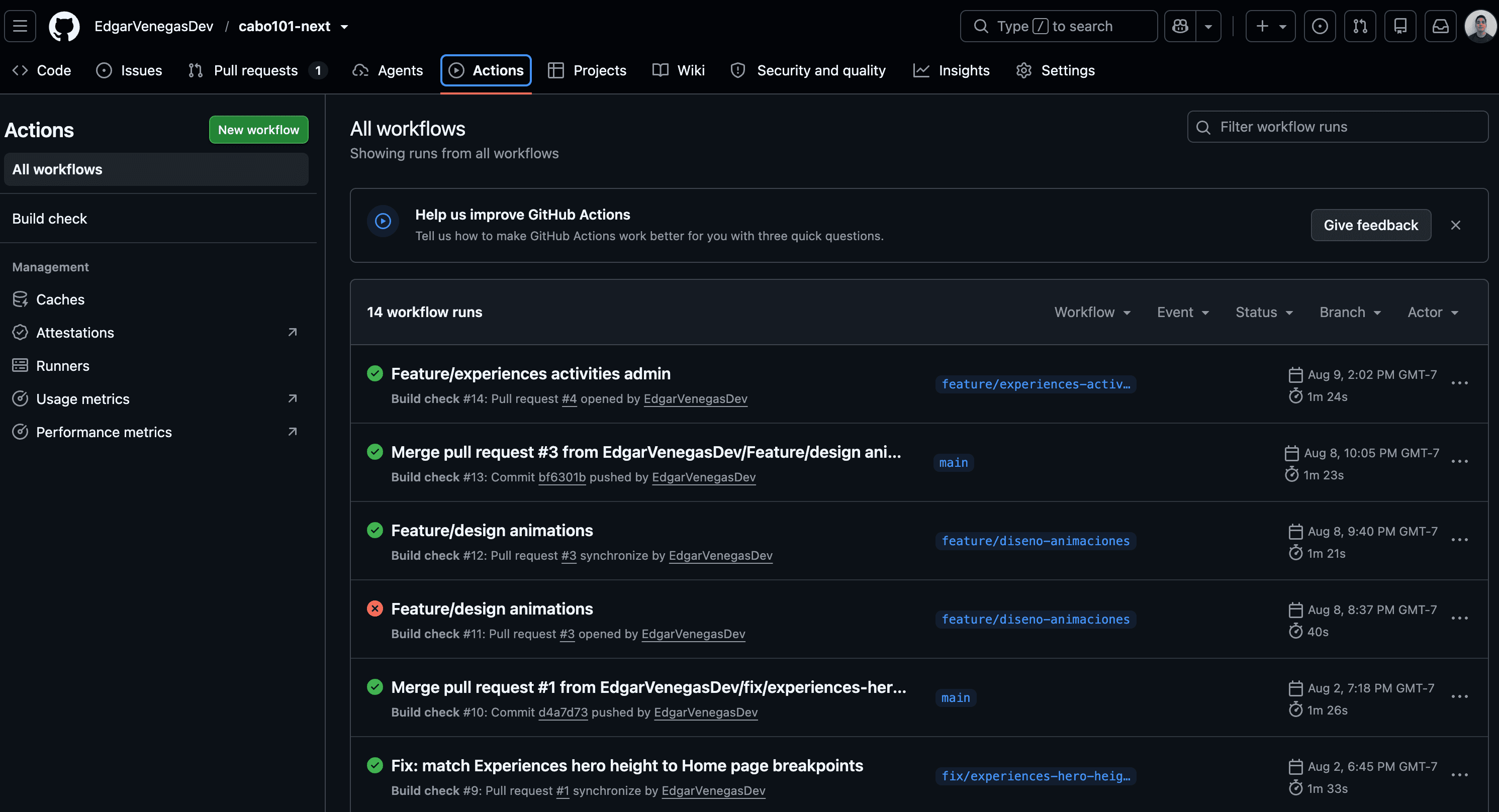
Task: Expand the Copilot dropdown arrow
Action: tap(1208, 26)
